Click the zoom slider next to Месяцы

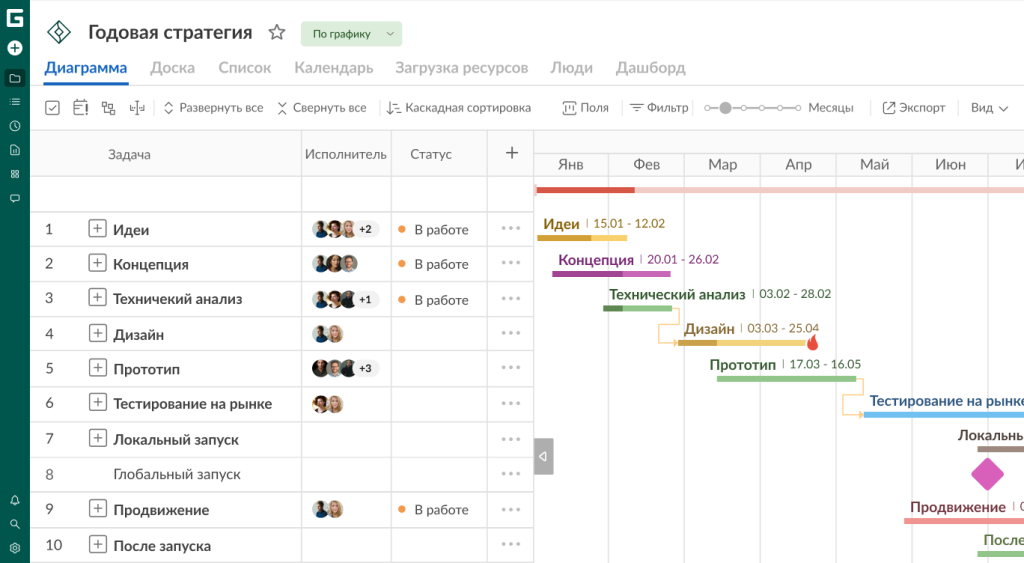click(x=752, y=108)
